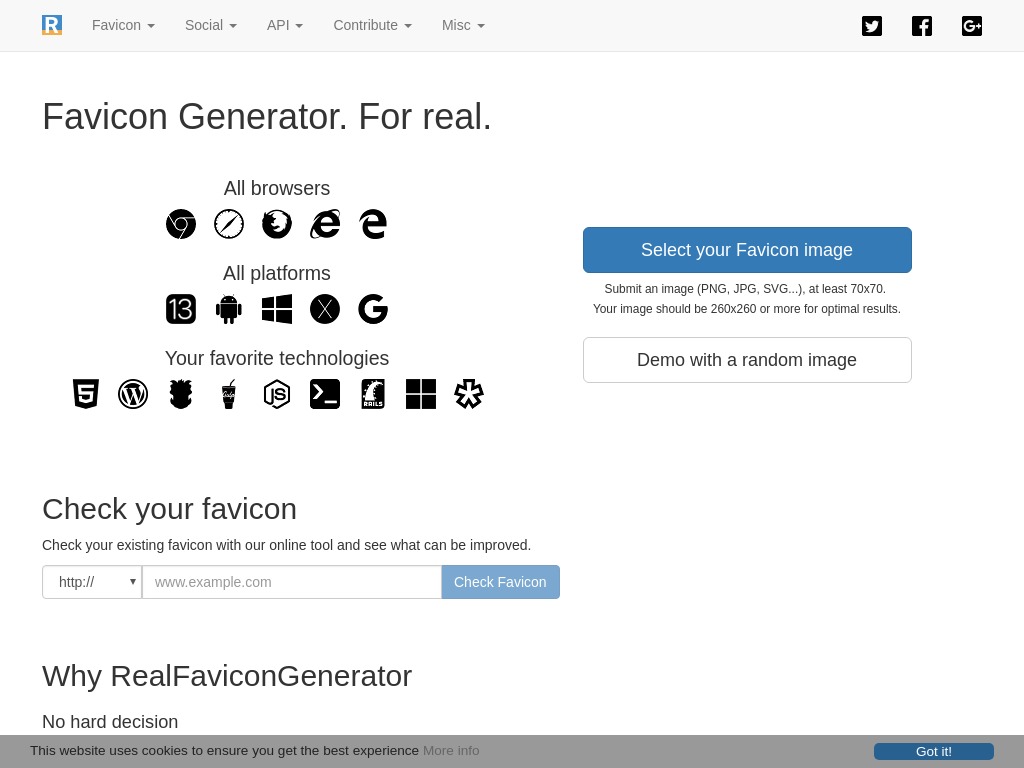The width and height of the screenshot is (1024, 768).
Task: Select the Chrome browser icon
Action: [x=181, y=224]
